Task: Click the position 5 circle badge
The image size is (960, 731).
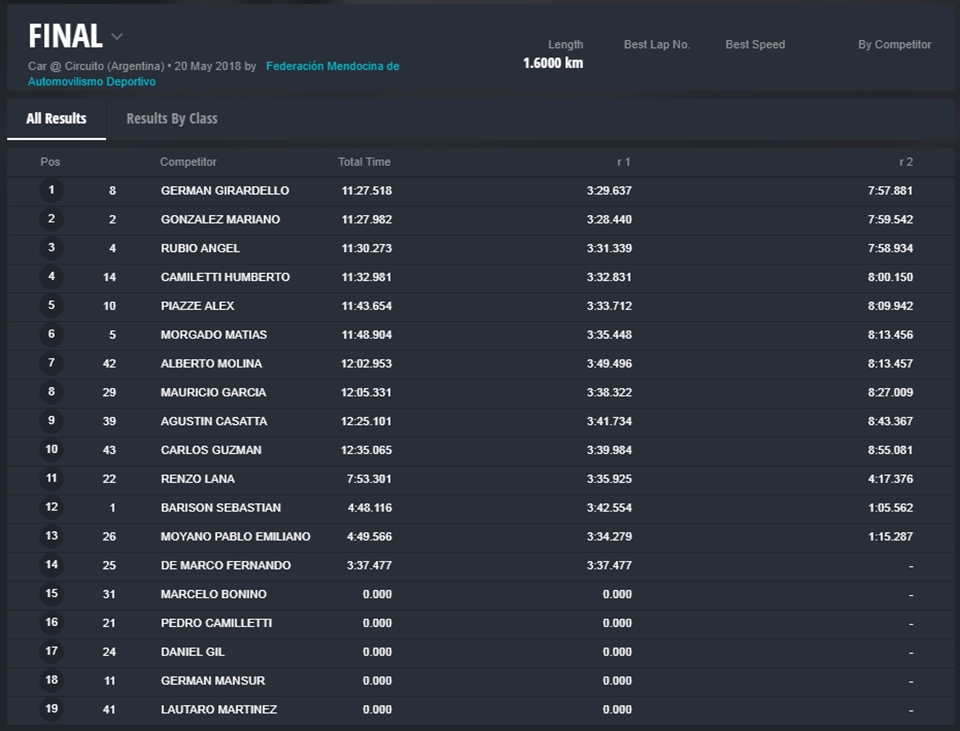Action: [51, 305]
